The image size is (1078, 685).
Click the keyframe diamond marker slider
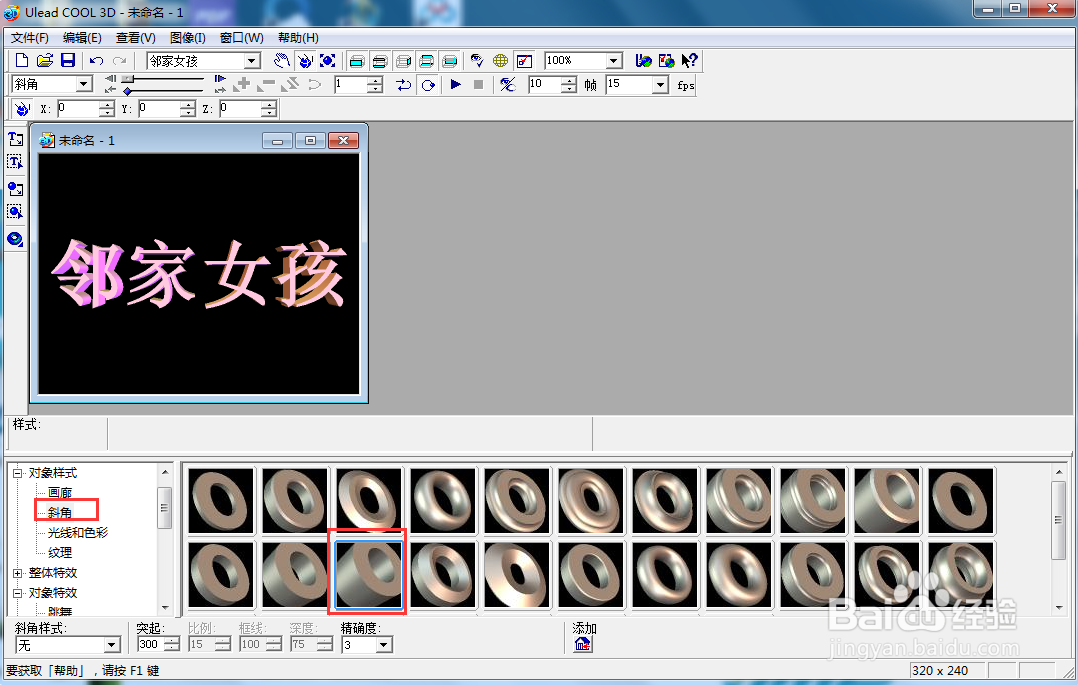click(x=127, y=91)
